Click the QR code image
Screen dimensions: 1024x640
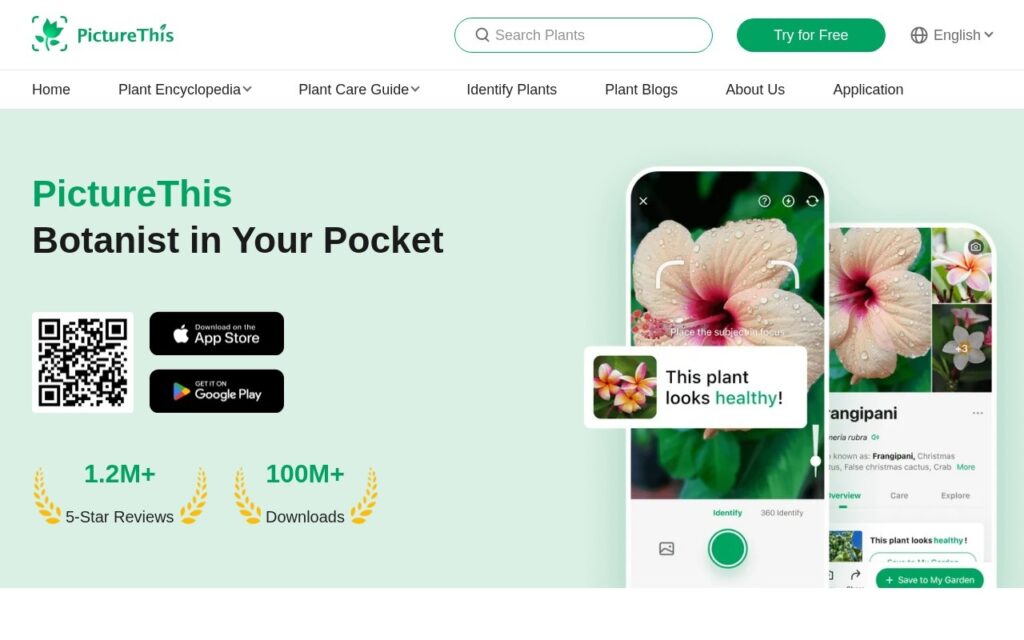(x=83, y=362)
